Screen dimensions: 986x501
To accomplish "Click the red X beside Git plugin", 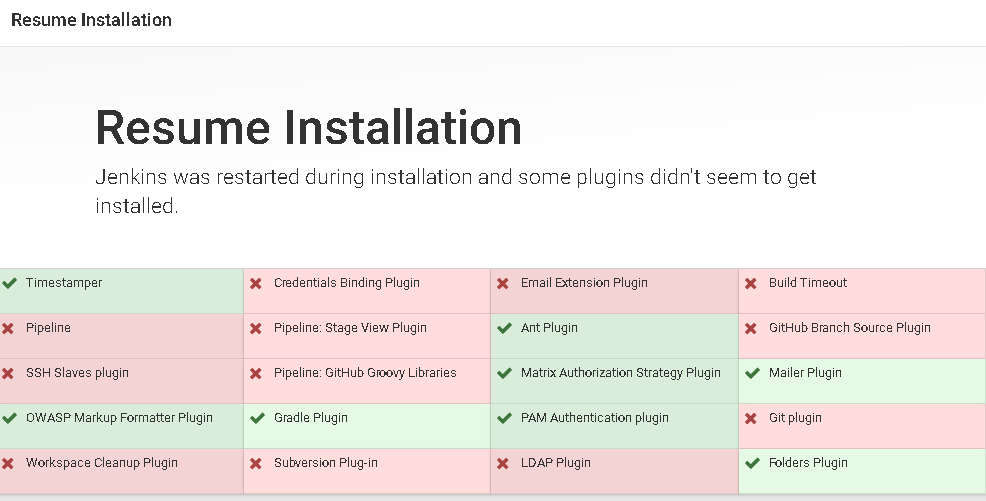I will click(751, 418).
